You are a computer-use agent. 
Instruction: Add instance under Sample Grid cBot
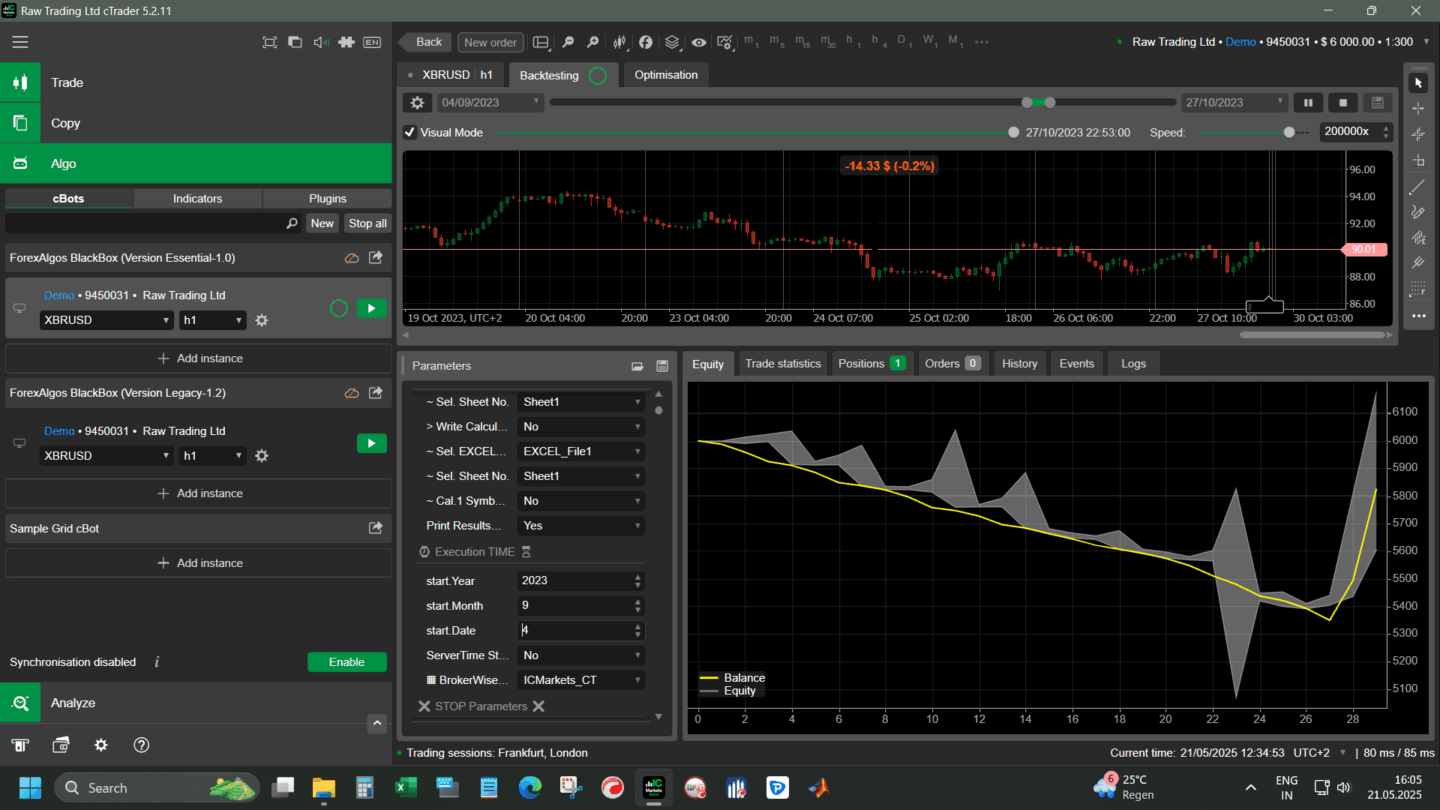(x=199, y=563)
